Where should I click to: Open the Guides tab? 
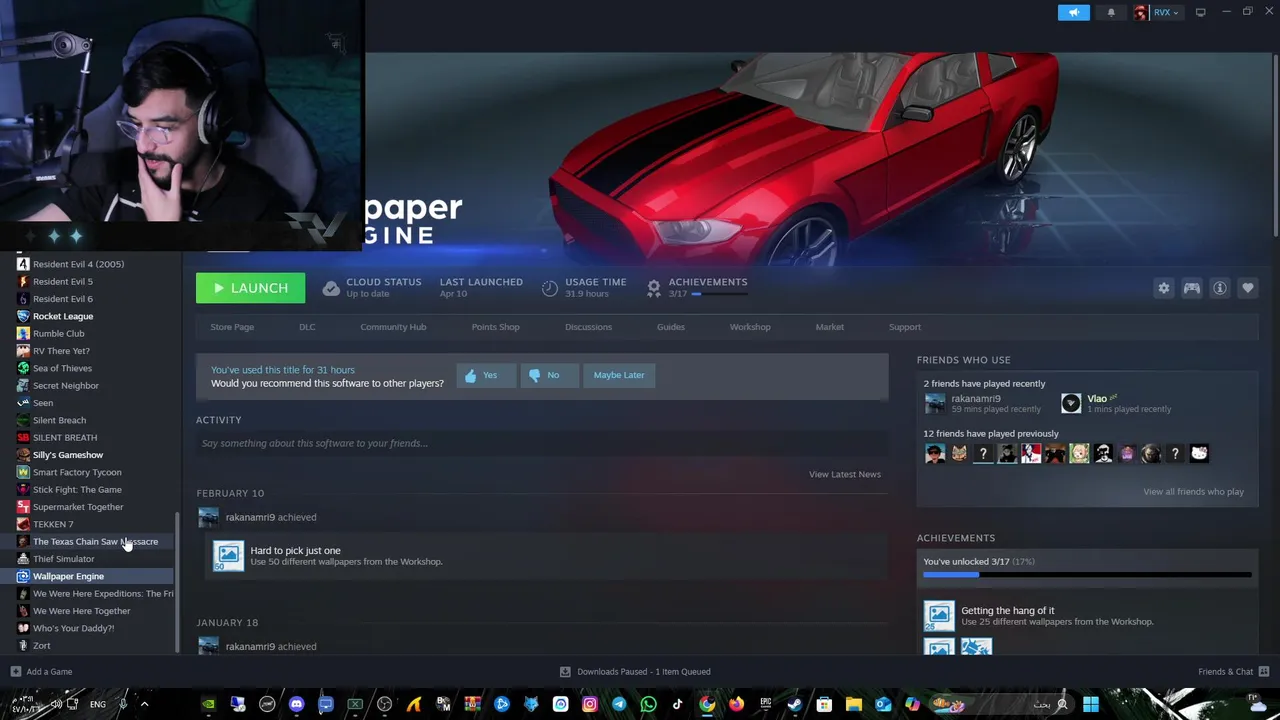[671, 327]
